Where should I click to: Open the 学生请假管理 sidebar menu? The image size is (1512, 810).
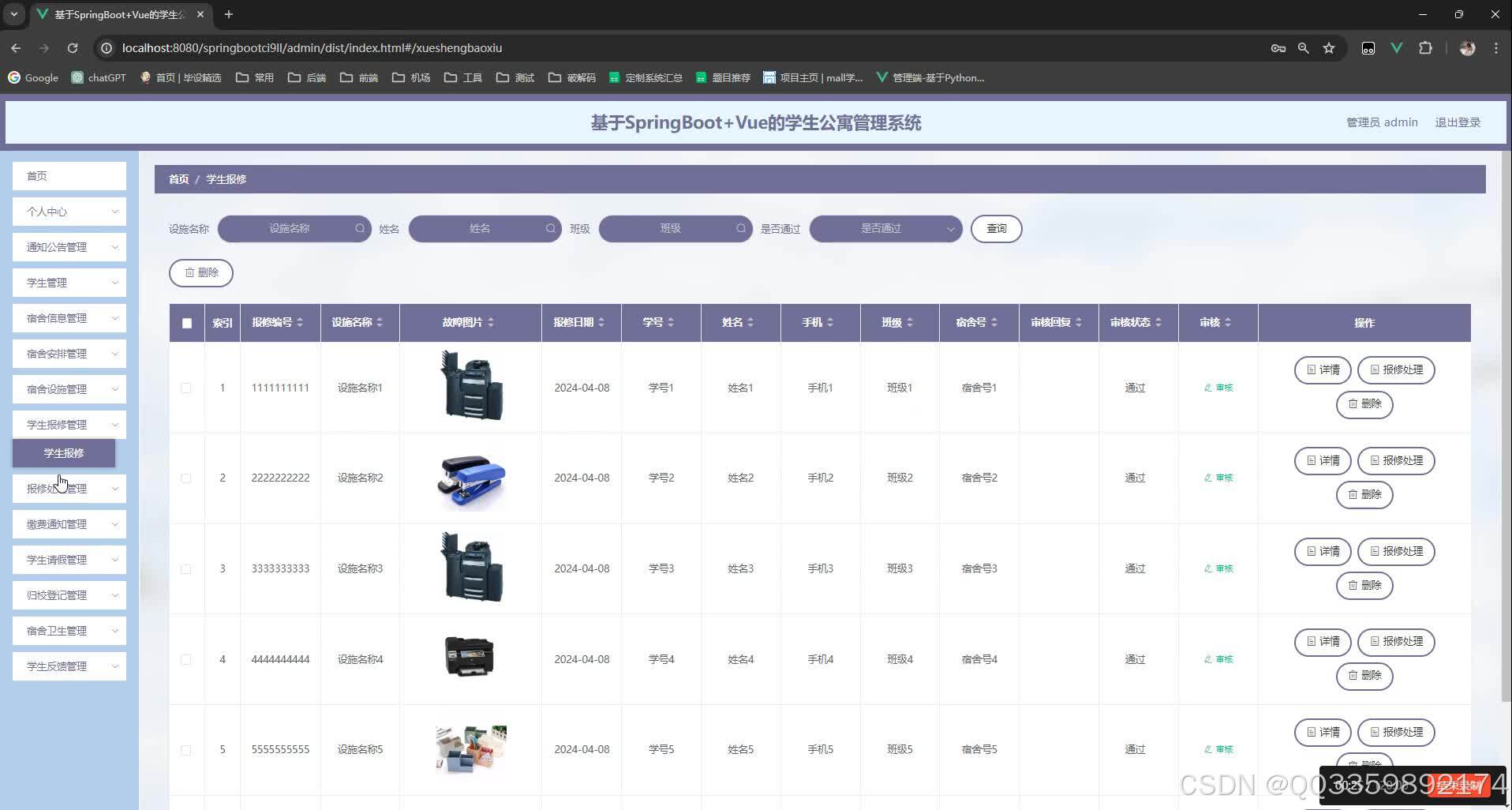(69, 560)
